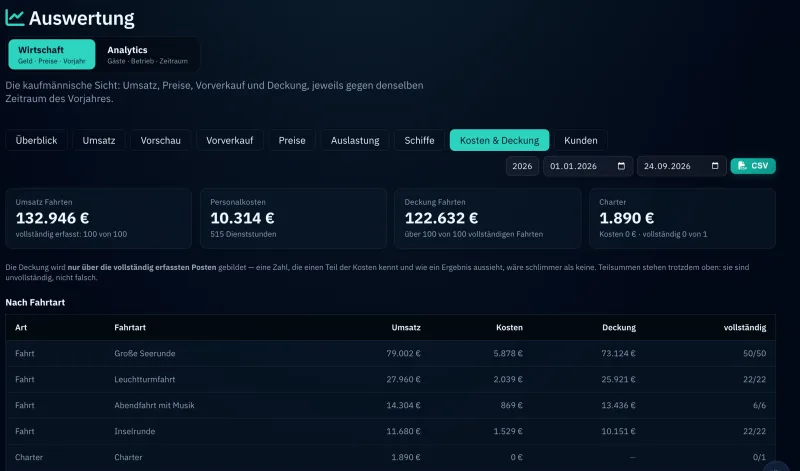Click the Personalkosten value 10.314 €
This screenshot has width=800, height=471.
(x=242, y=218)
